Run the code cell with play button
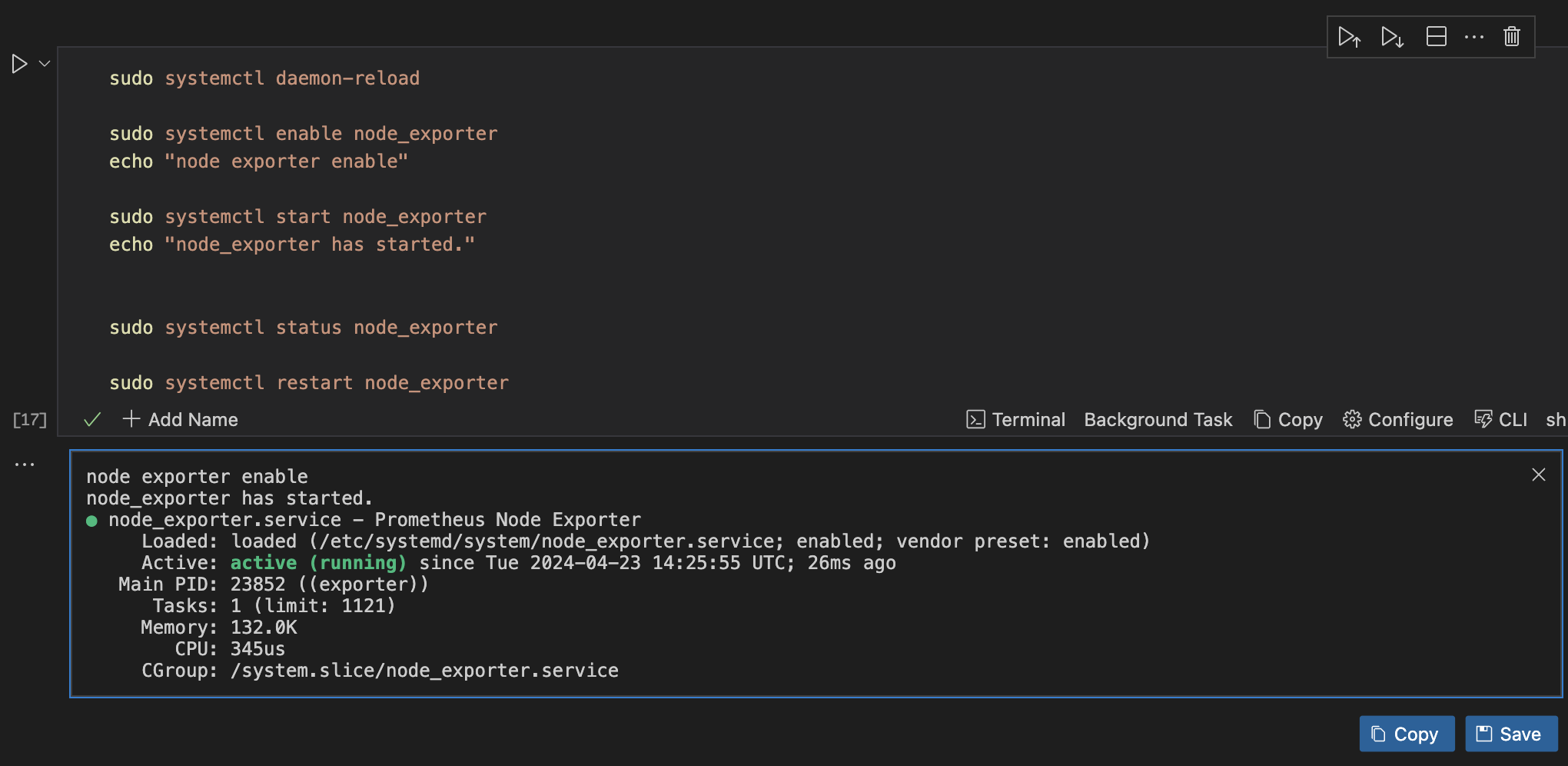 (19, 64)
